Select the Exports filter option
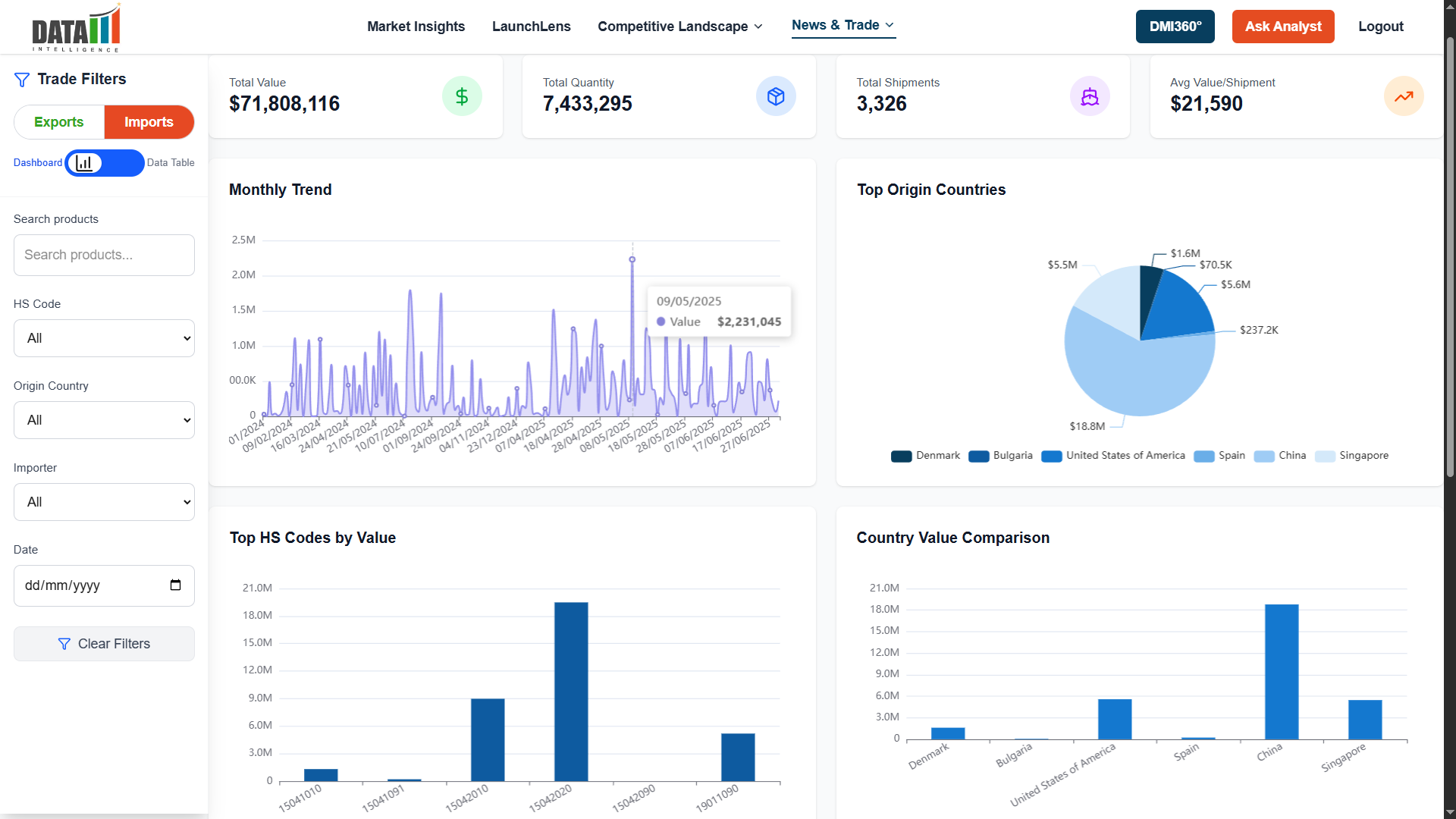1456x819 pixels. 58,122
